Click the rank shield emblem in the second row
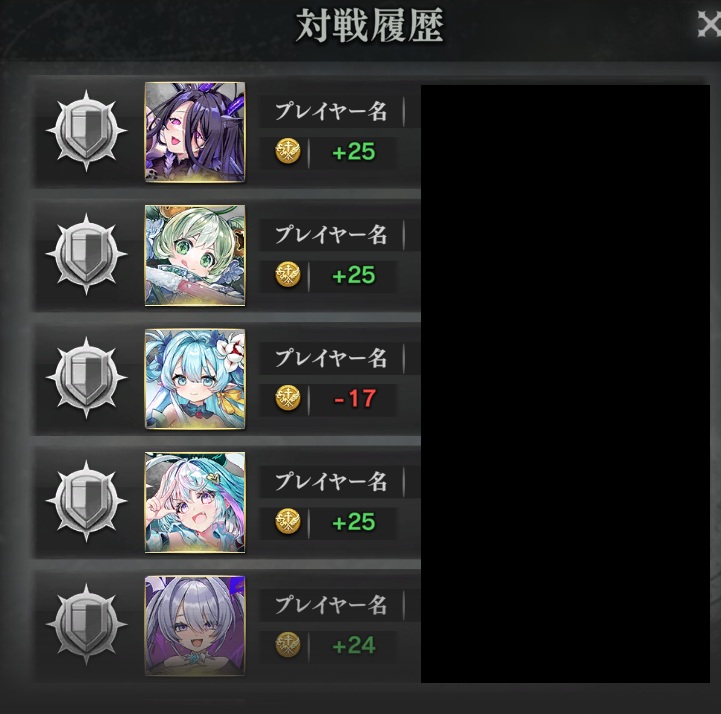 click(86, 254)
